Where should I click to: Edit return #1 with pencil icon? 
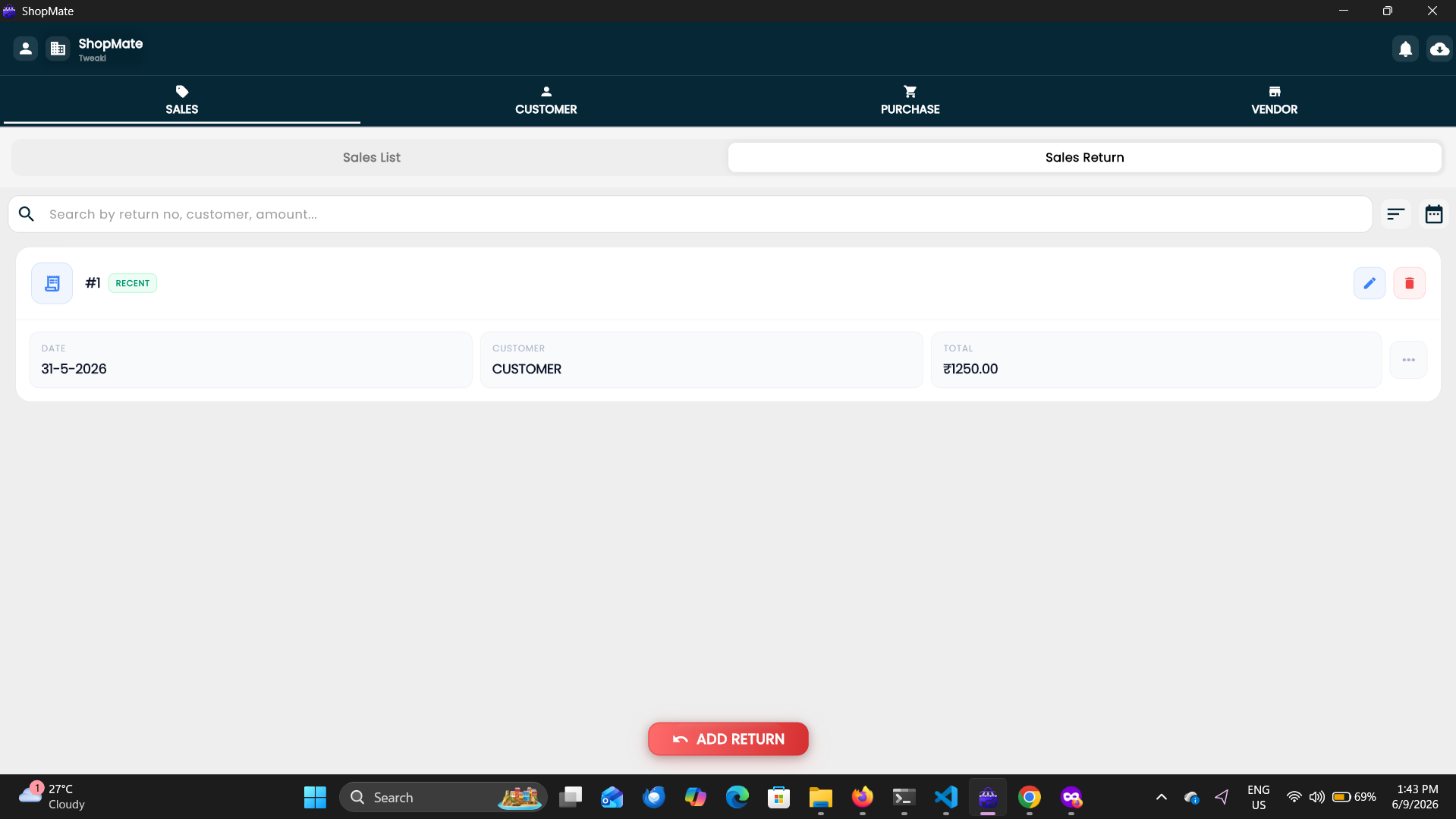1370,283
